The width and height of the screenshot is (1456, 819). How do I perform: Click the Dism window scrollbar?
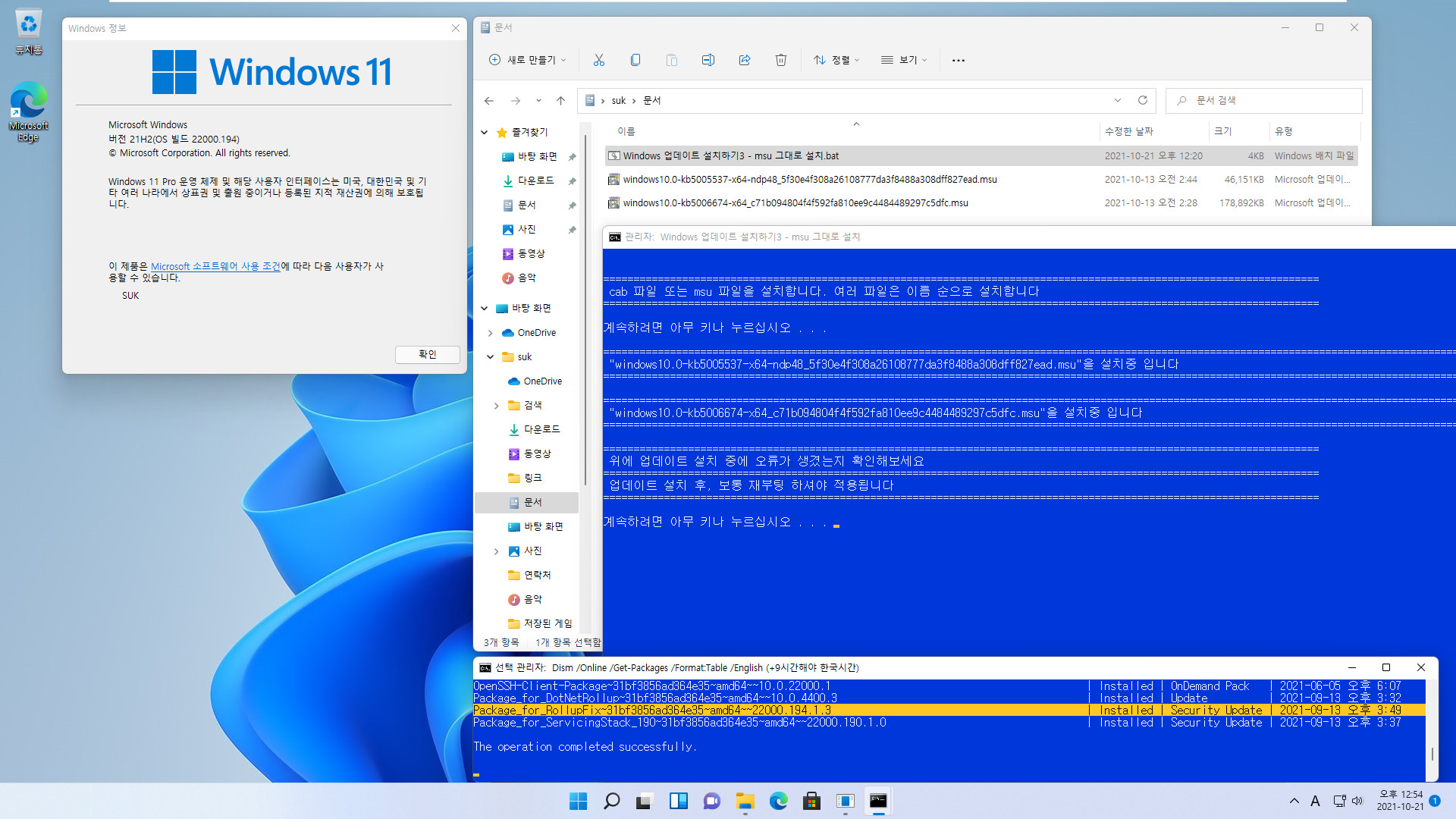point(1432,753)
